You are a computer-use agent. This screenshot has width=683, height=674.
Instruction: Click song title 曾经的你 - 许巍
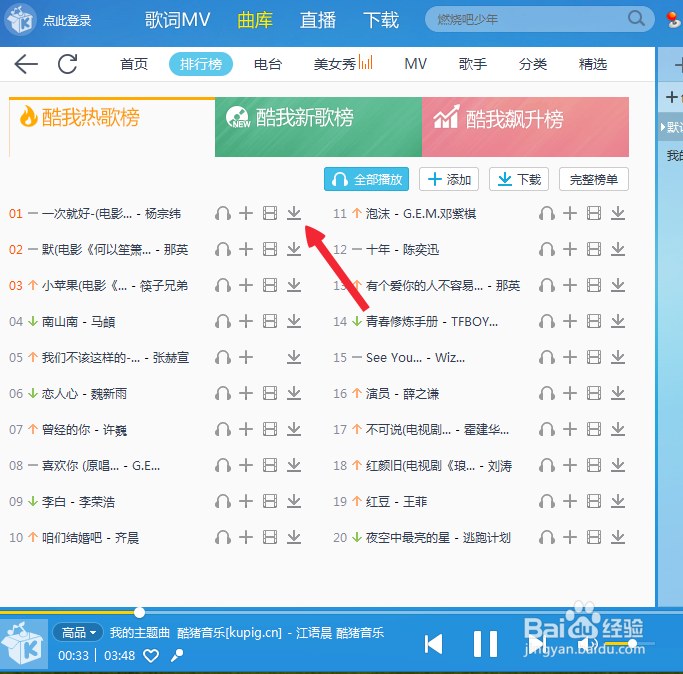85,430
